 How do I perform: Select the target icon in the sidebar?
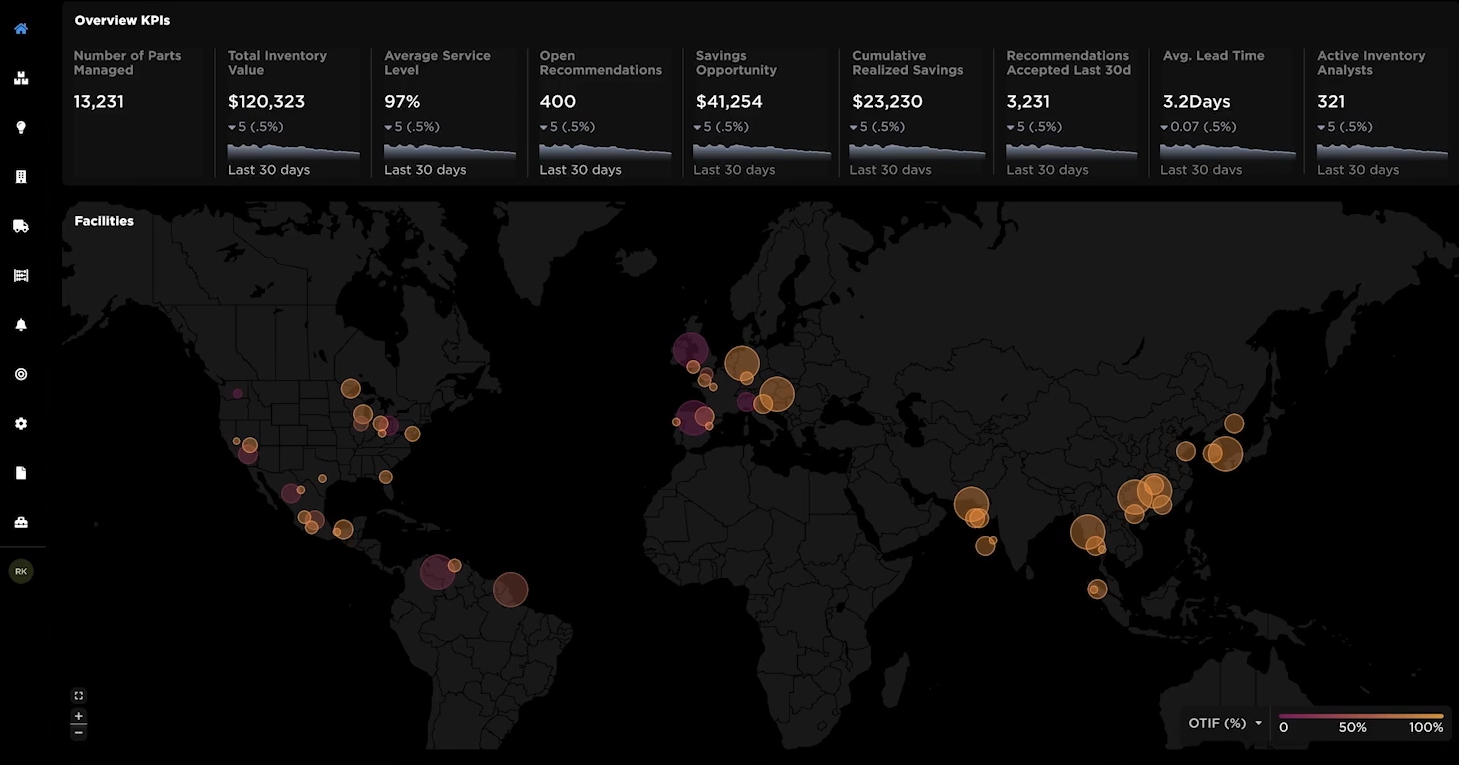21,374
